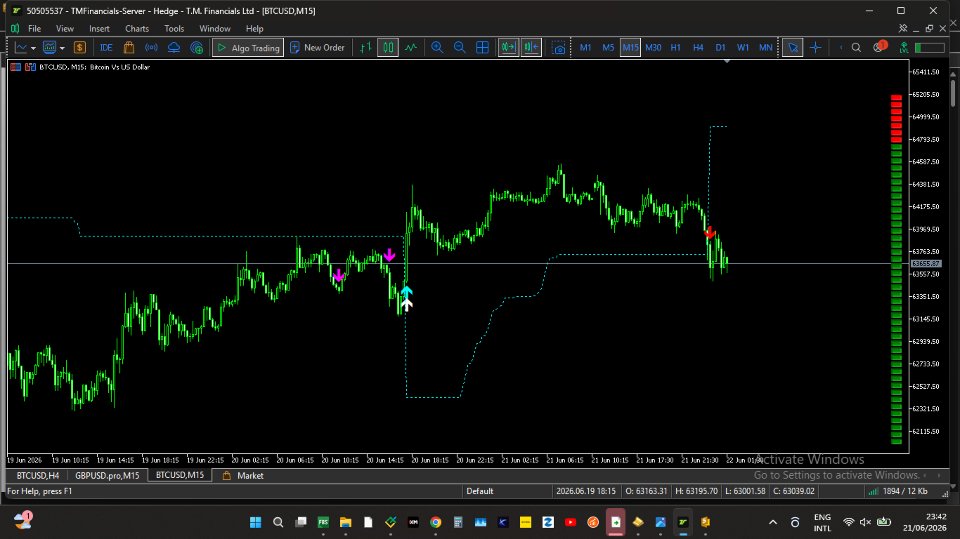Click the white up arrow signal on chart
The width and height of the screenshot is (960, 539).
(x=407, y=304)
